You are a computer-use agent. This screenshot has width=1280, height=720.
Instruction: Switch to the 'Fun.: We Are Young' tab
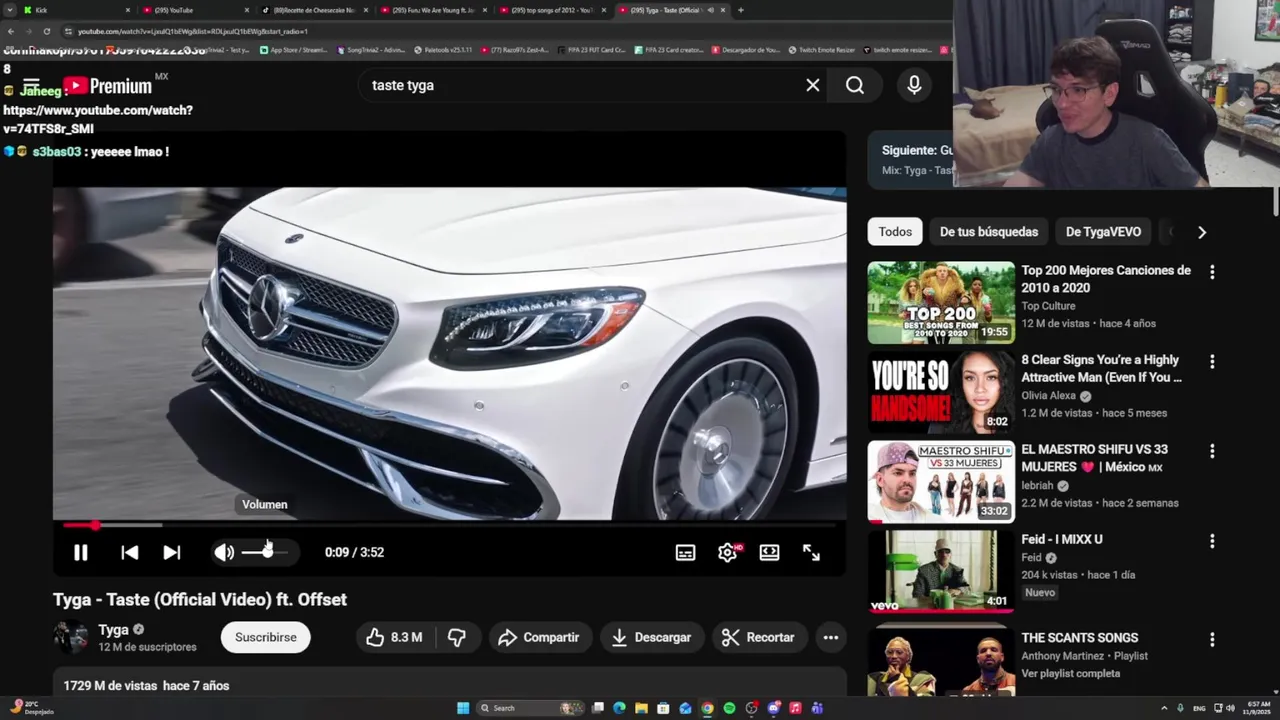pyautogui.click(x=433, y=10)
